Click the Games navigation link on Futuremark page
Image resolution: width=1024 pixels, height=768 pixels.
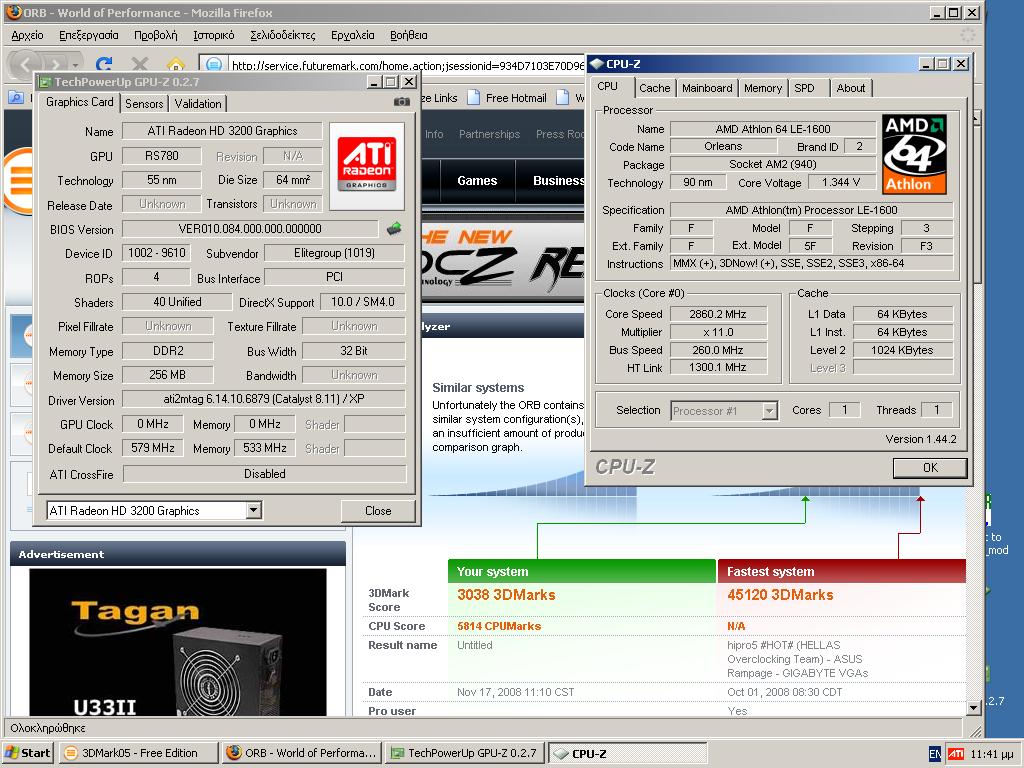click(x=477, y=181)
